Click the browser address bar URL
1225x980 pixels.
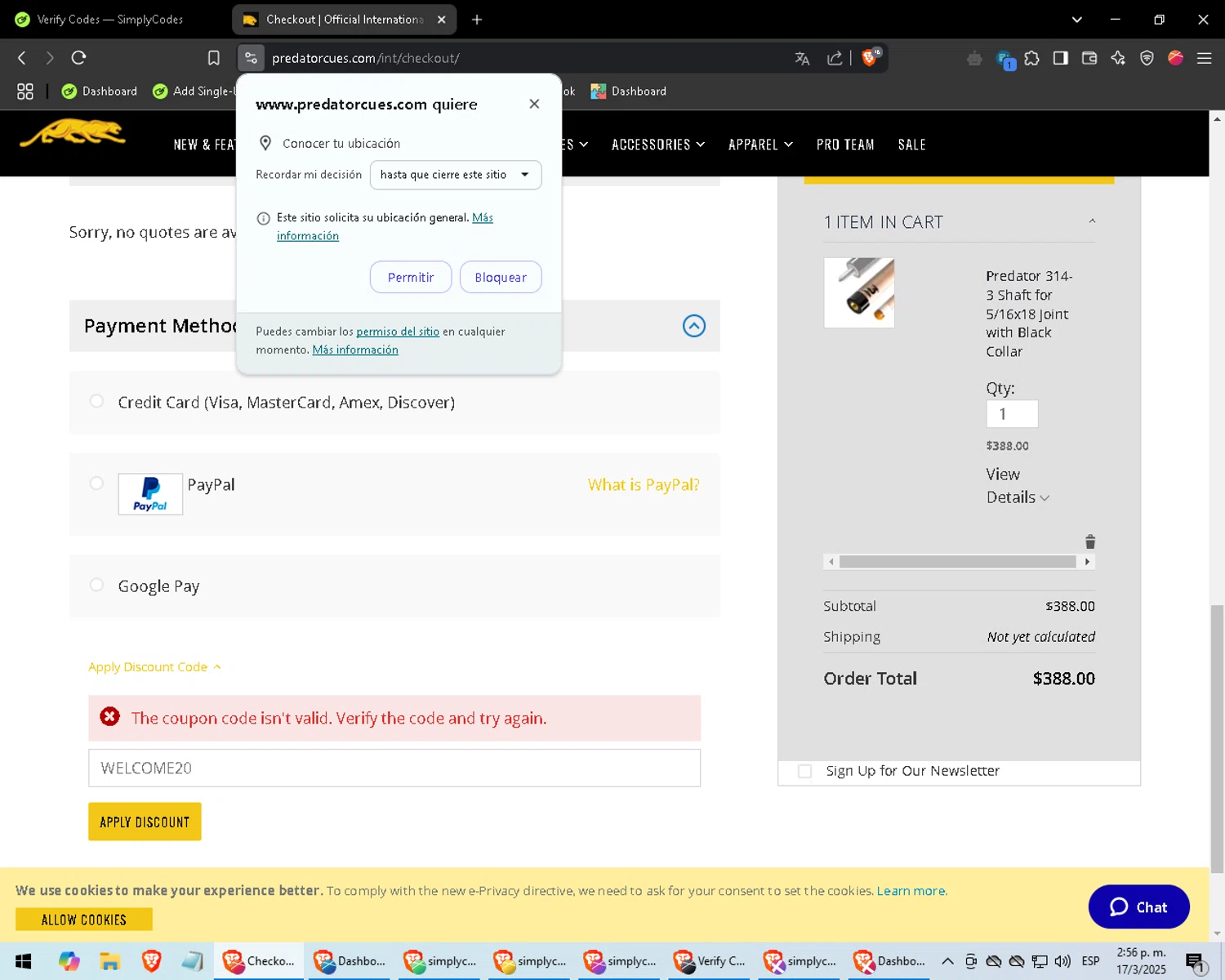pos(365,58)
